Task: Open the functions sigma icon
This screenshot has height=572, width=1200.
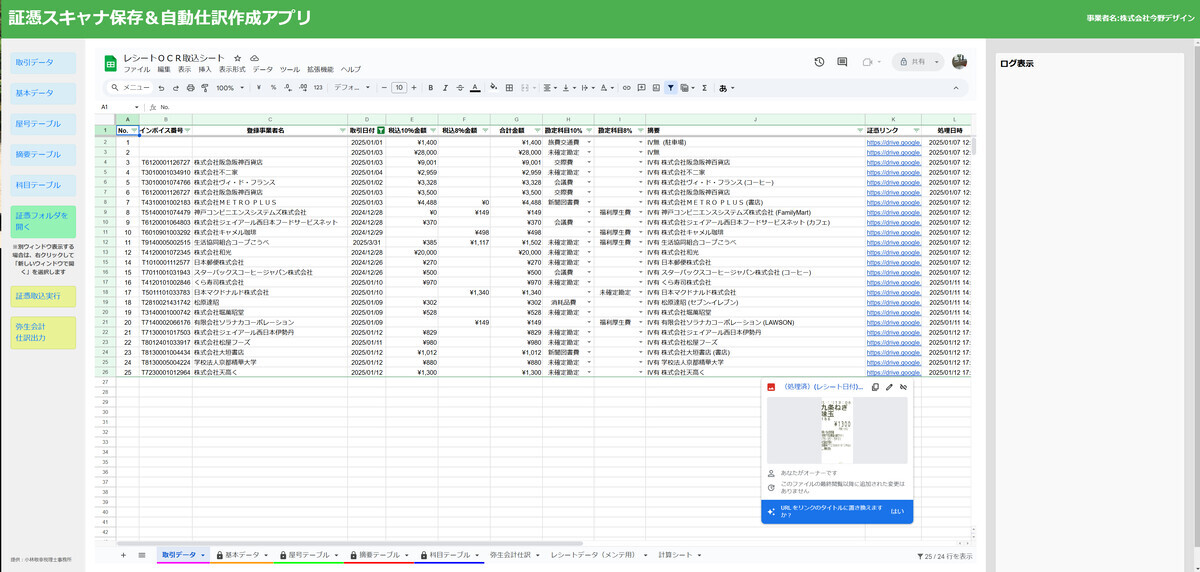Action: point(704,88)
